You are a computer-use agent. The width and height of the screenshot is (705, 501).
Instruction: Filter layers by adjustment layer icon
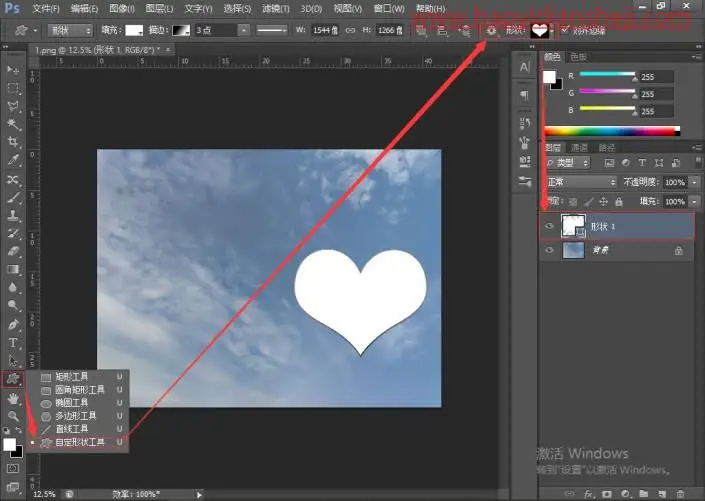[x=626, y=163]
